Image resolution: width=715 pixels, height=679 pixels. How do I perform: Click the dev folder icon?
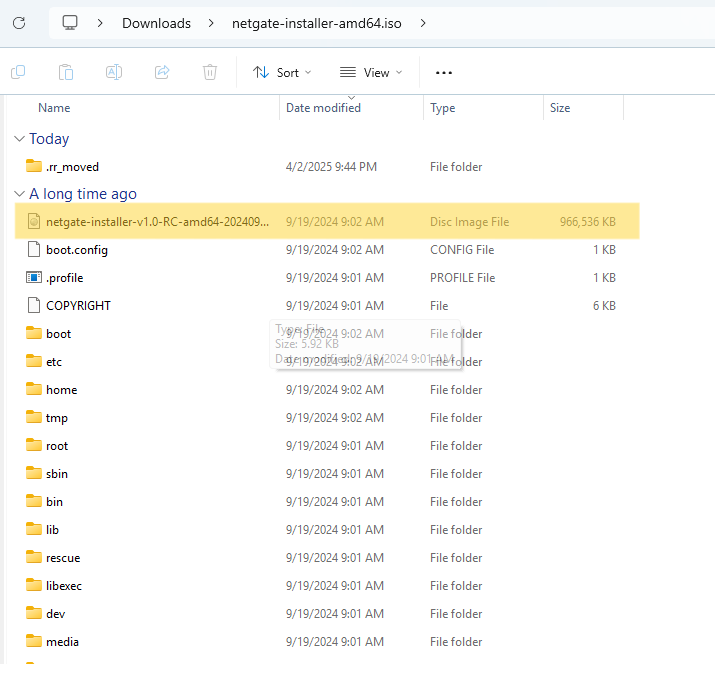click(34, 613)
